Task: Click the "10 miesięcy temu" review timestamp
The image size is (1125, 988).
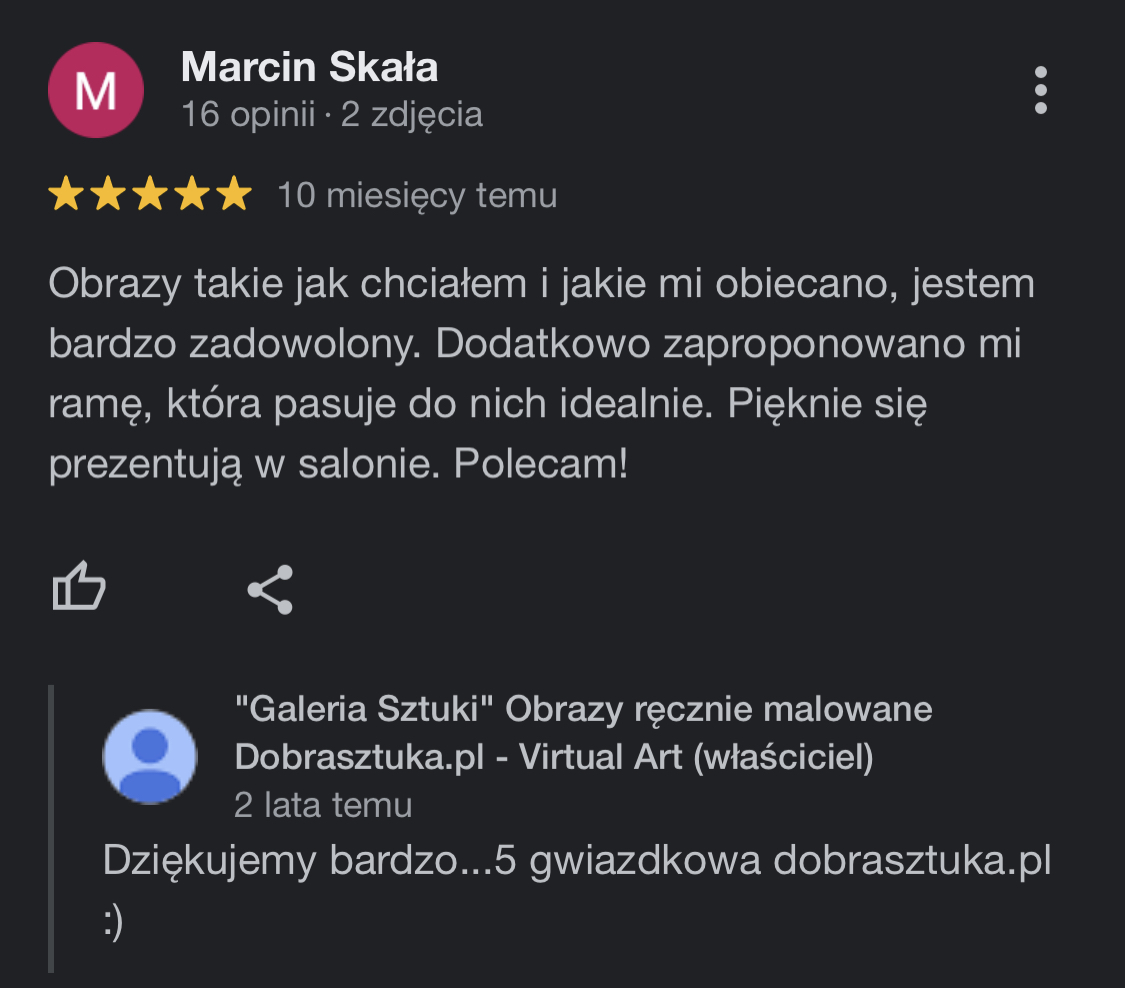Action: coord(417,195)
